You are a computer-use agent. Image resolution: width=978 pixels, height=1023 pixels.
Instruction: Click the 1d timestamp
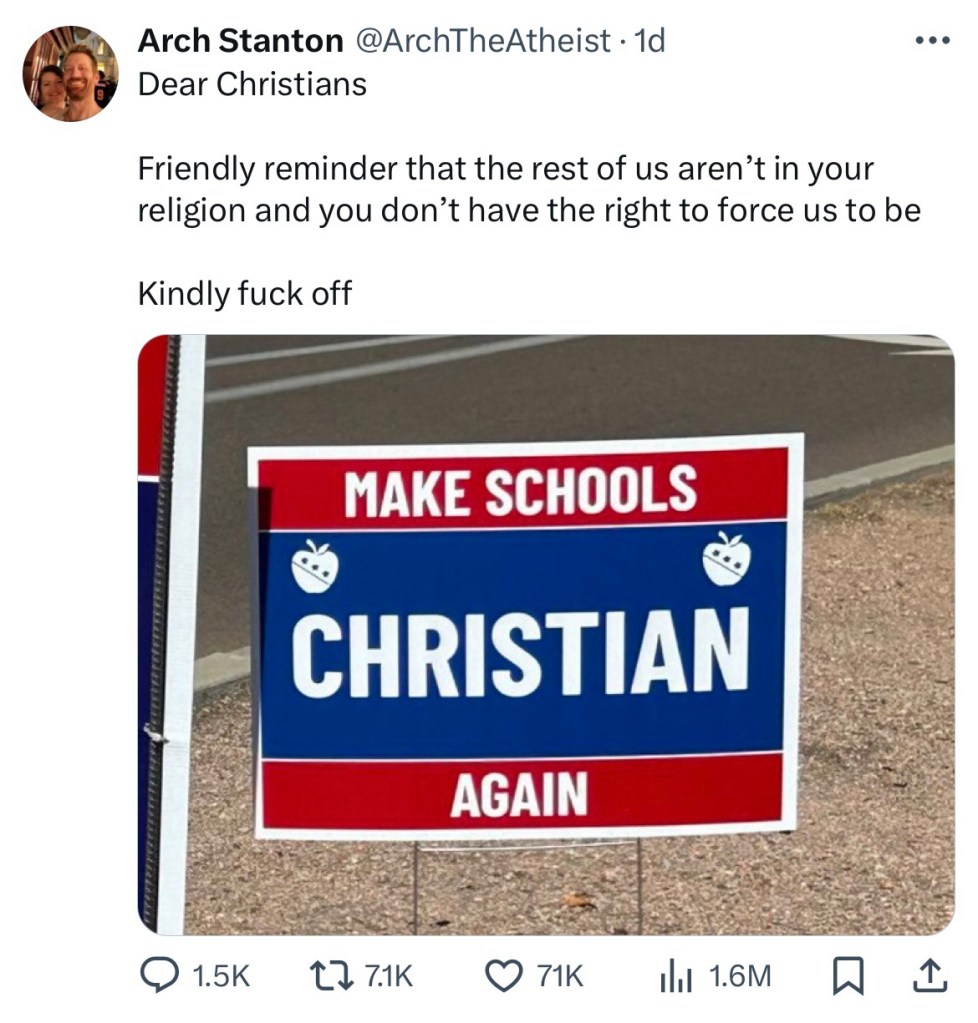(649, 41)
